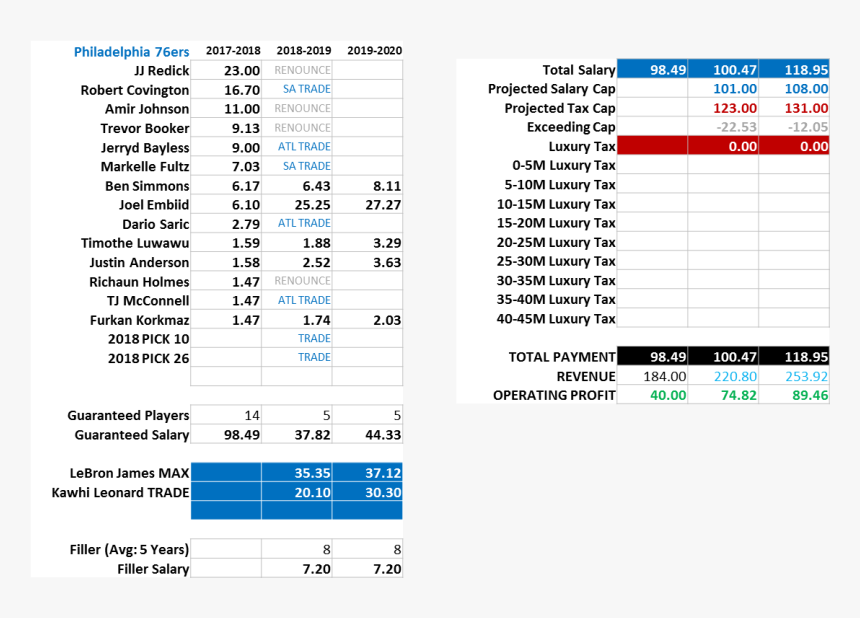The image size is (860, 618).
Task: Select Timothe Luwawu's 3.29 salary cell
Action: pos(367,243)
